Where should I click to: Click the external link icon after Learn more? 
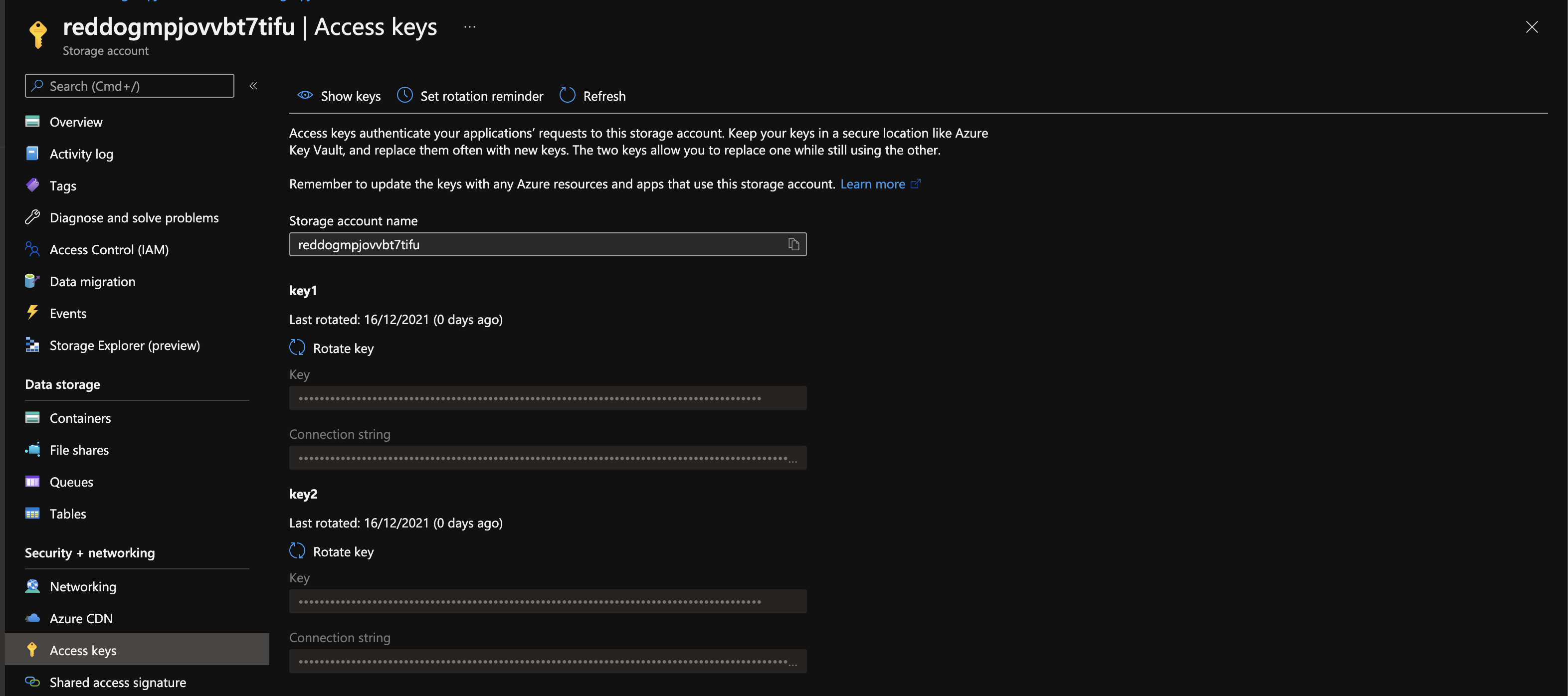916,183
